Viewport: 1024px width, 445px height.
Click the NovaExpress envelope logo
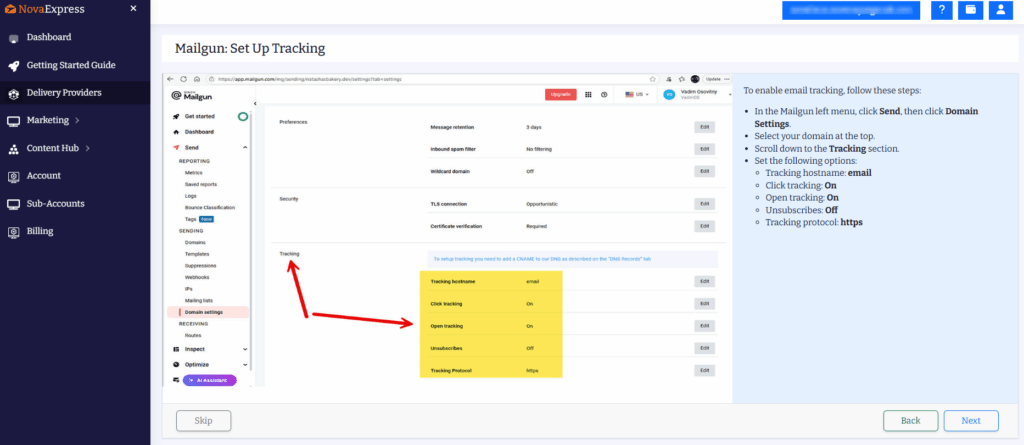pos(10,9)
